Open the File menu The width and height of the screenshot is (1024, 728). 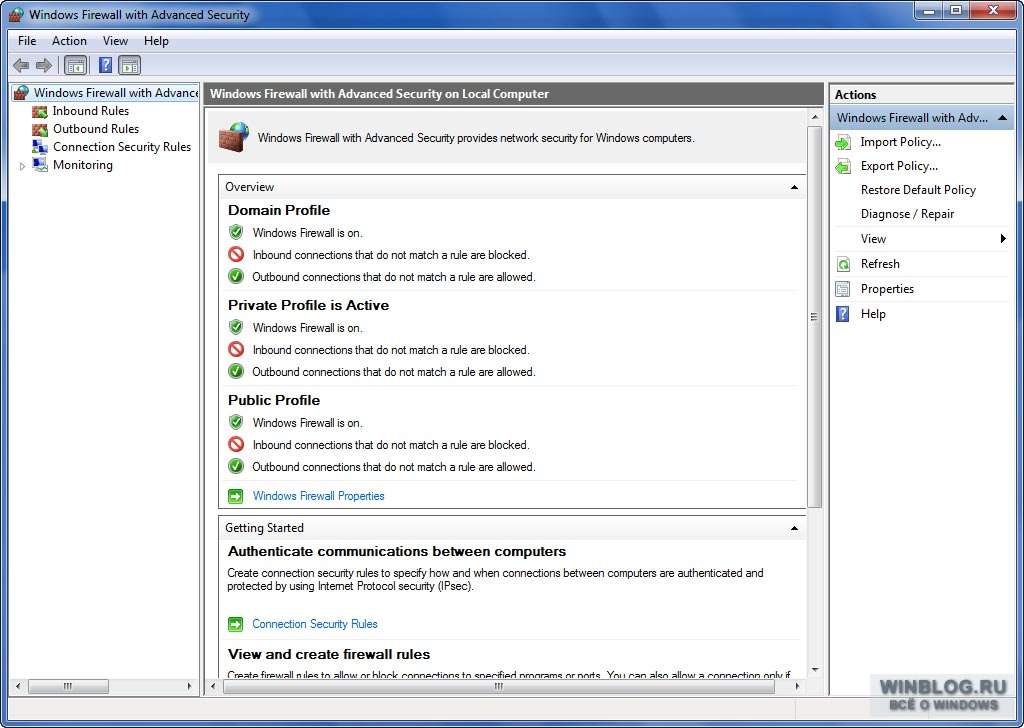coord(27,40)
